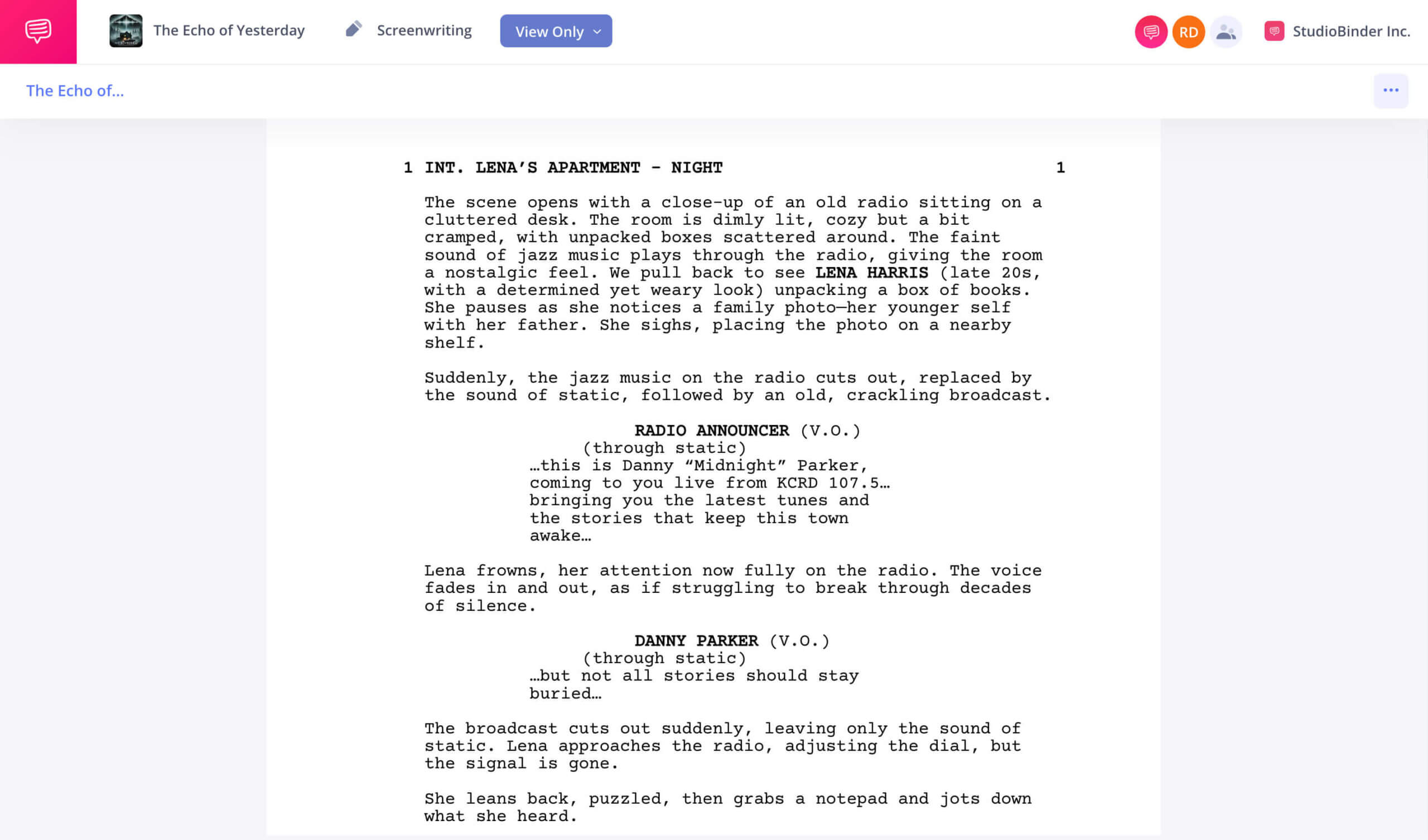Expand the View Only dropdown menu
The height and width of the screenshot is (840, 1428).
point(592,31)
